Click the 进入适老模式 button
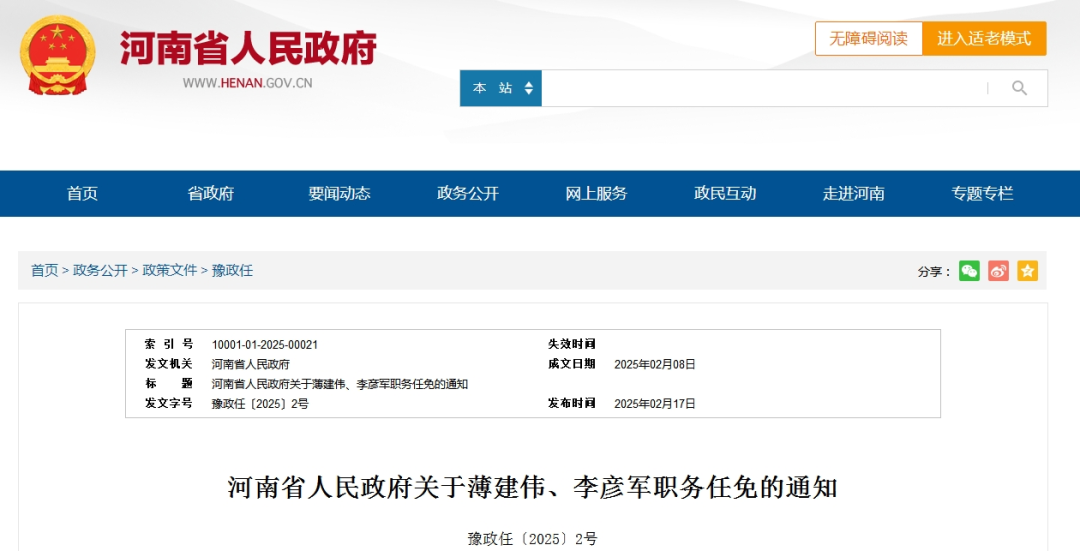The height and width of the screenshot is (551, 1080). pyautogui.click(x=984, y=39)
